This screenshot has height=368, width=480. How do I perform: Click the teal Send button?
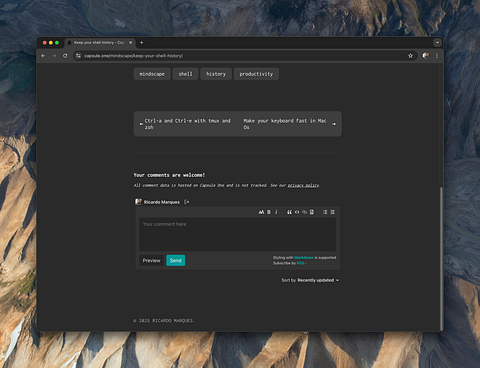click(x=176, y=260)
